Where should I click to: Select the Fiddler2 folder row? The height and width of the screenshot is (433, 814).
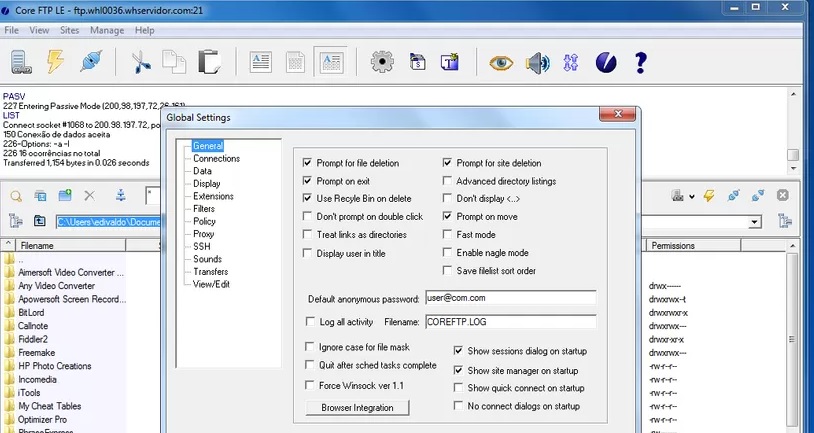pyautogui.click(x=33, y=339)
